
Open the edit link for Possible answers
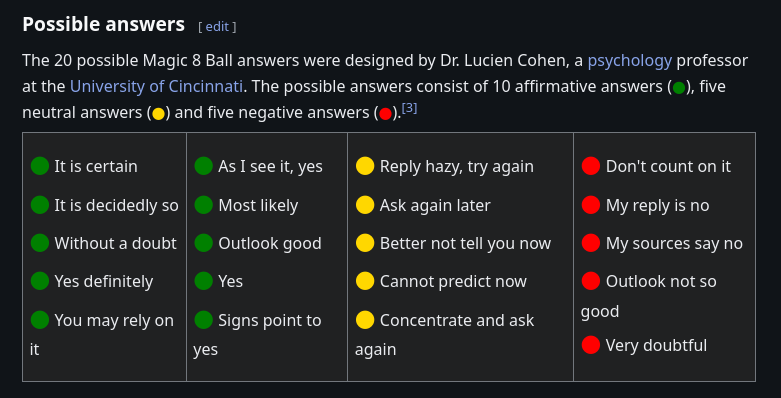[217, 26]
